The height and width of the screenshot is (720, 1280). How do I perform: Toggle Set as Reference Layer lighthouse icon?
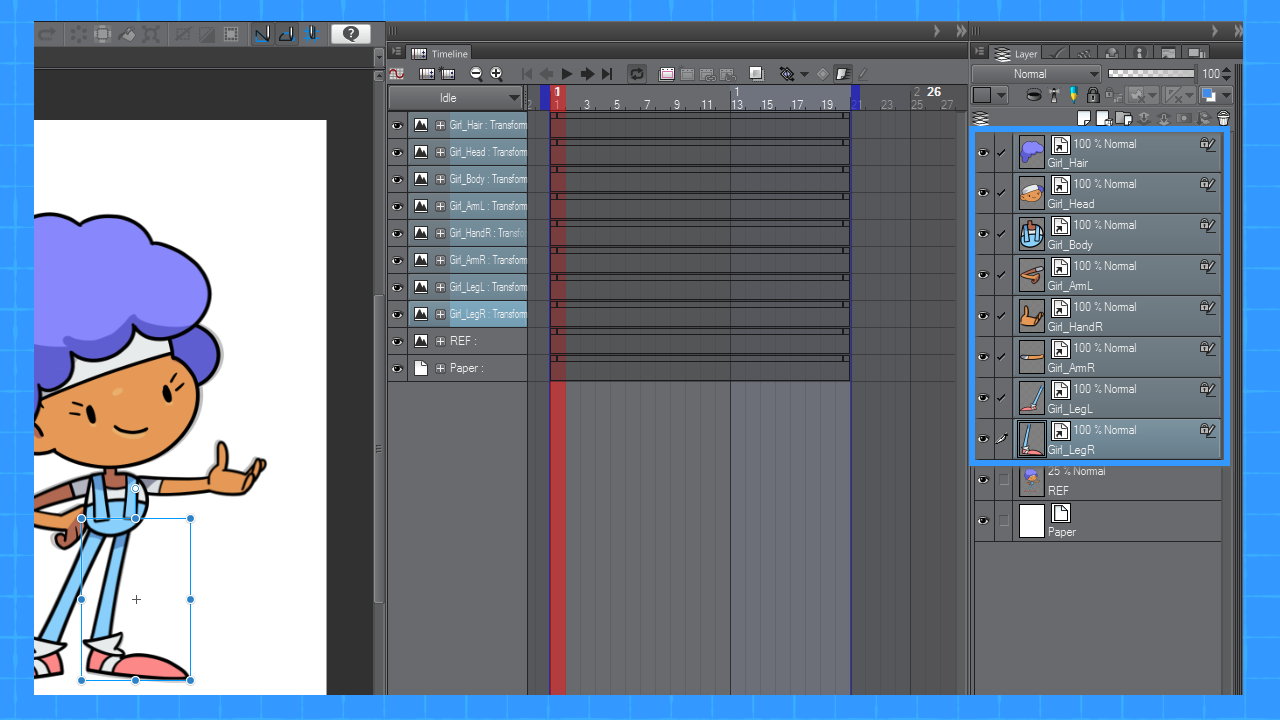coord(1055,95)
